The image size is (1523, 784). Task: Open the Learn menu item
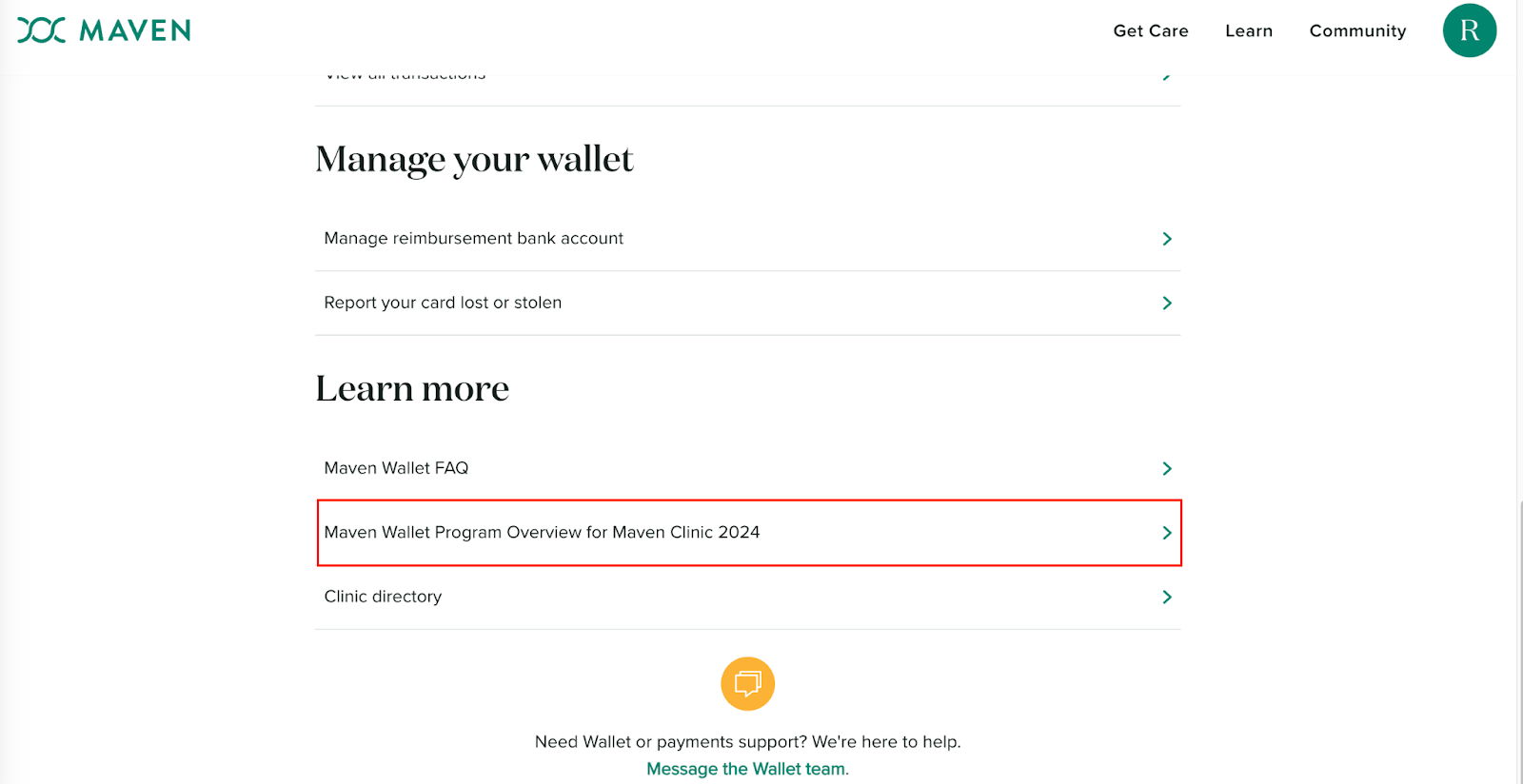(1248, 31)
